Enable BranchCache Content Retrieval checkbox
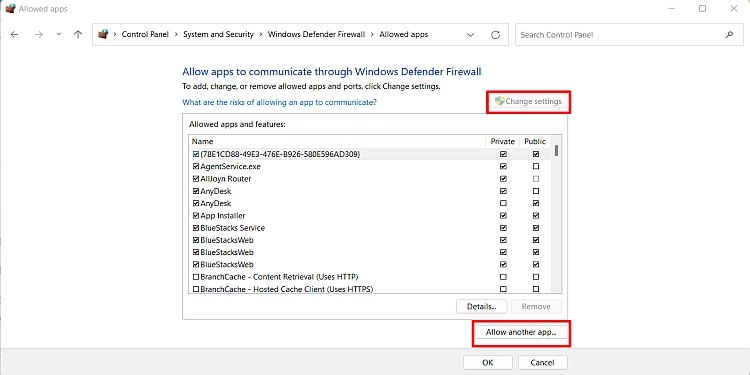750x375 pixels. pos(196,277)
